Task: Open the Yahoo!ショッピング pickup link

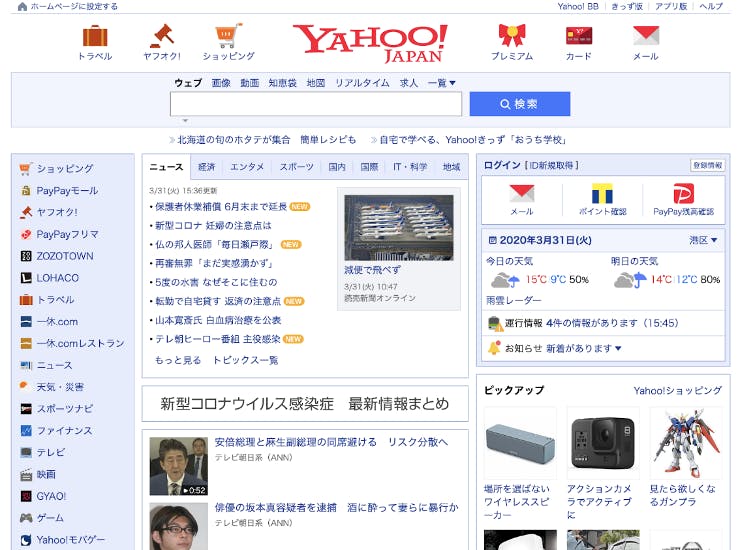Action: [x=677, y=390]
